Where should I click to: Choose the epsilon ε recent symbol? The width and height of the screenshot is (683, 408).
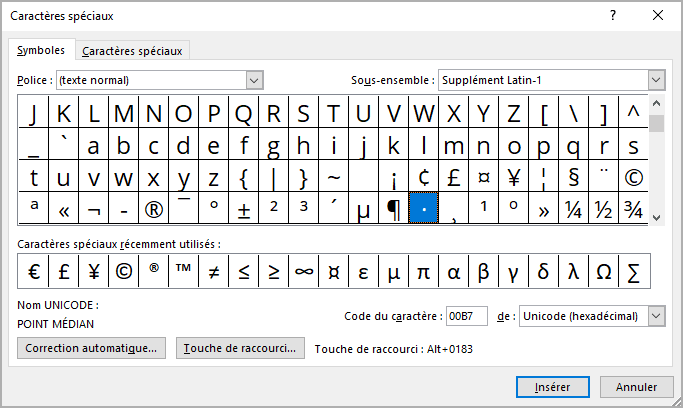[x=364, y=271]
